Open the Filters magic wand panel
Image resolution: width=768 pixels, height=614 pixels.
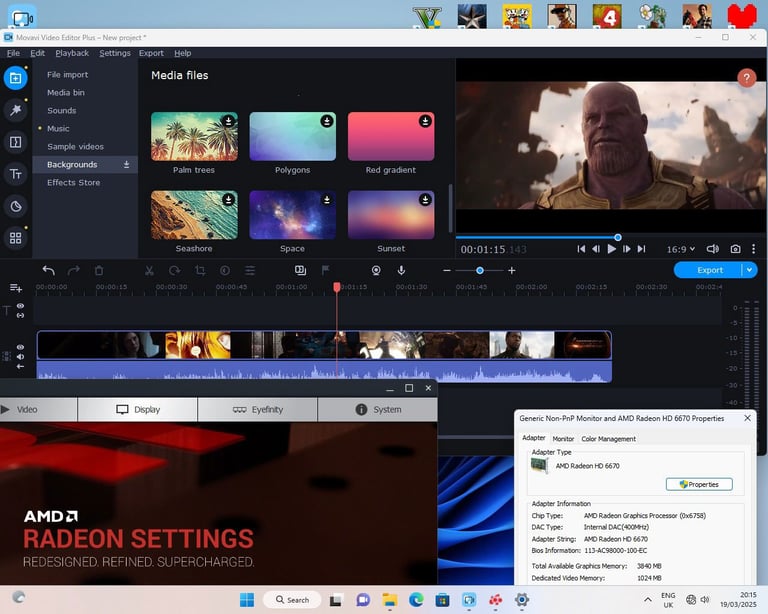click(x=15, y=110)
